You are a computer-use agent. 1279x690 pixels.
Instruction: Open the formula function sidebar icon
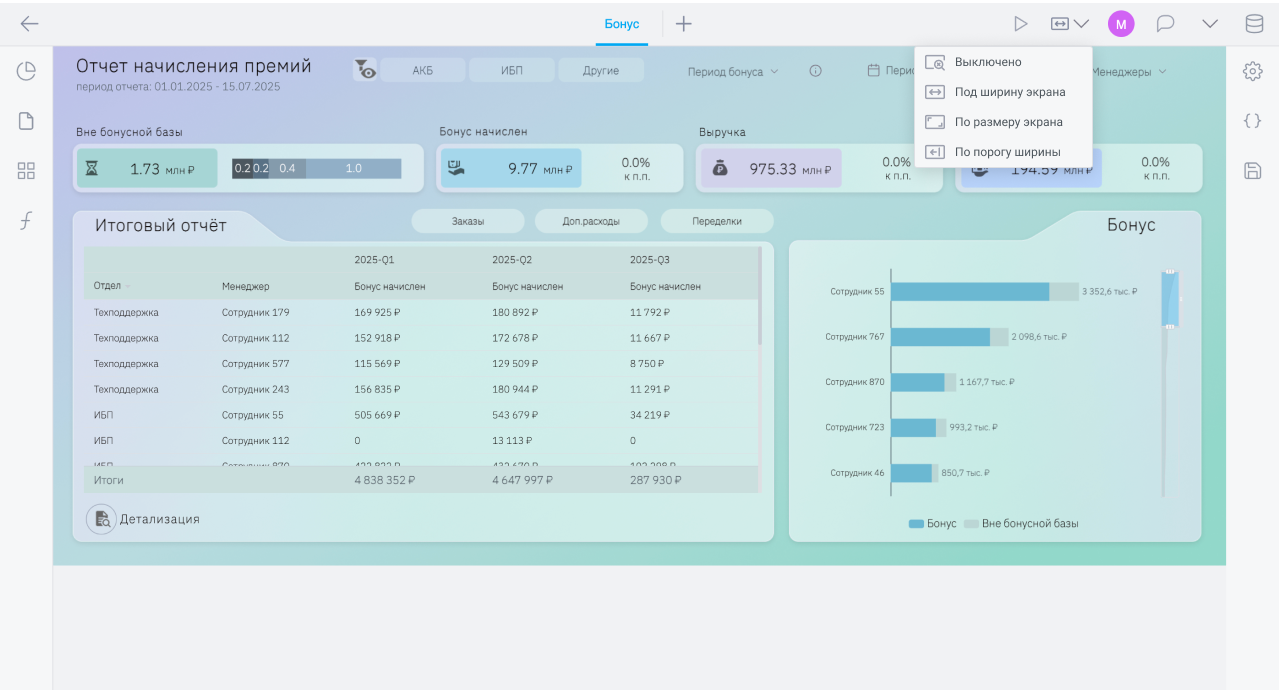tap(26, 221)
